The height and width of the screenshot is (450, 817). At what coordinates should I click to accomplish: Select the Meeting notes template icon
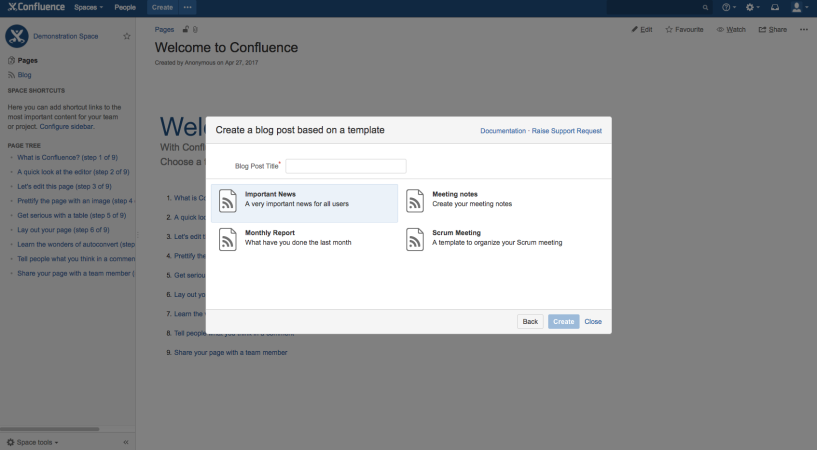415,201
